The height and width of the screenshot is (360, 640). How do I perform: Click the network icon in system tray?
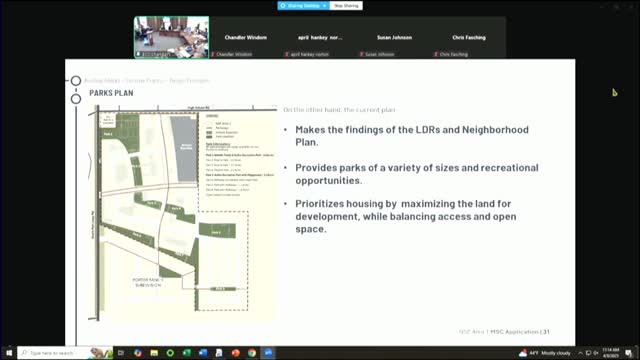[588, 353]
